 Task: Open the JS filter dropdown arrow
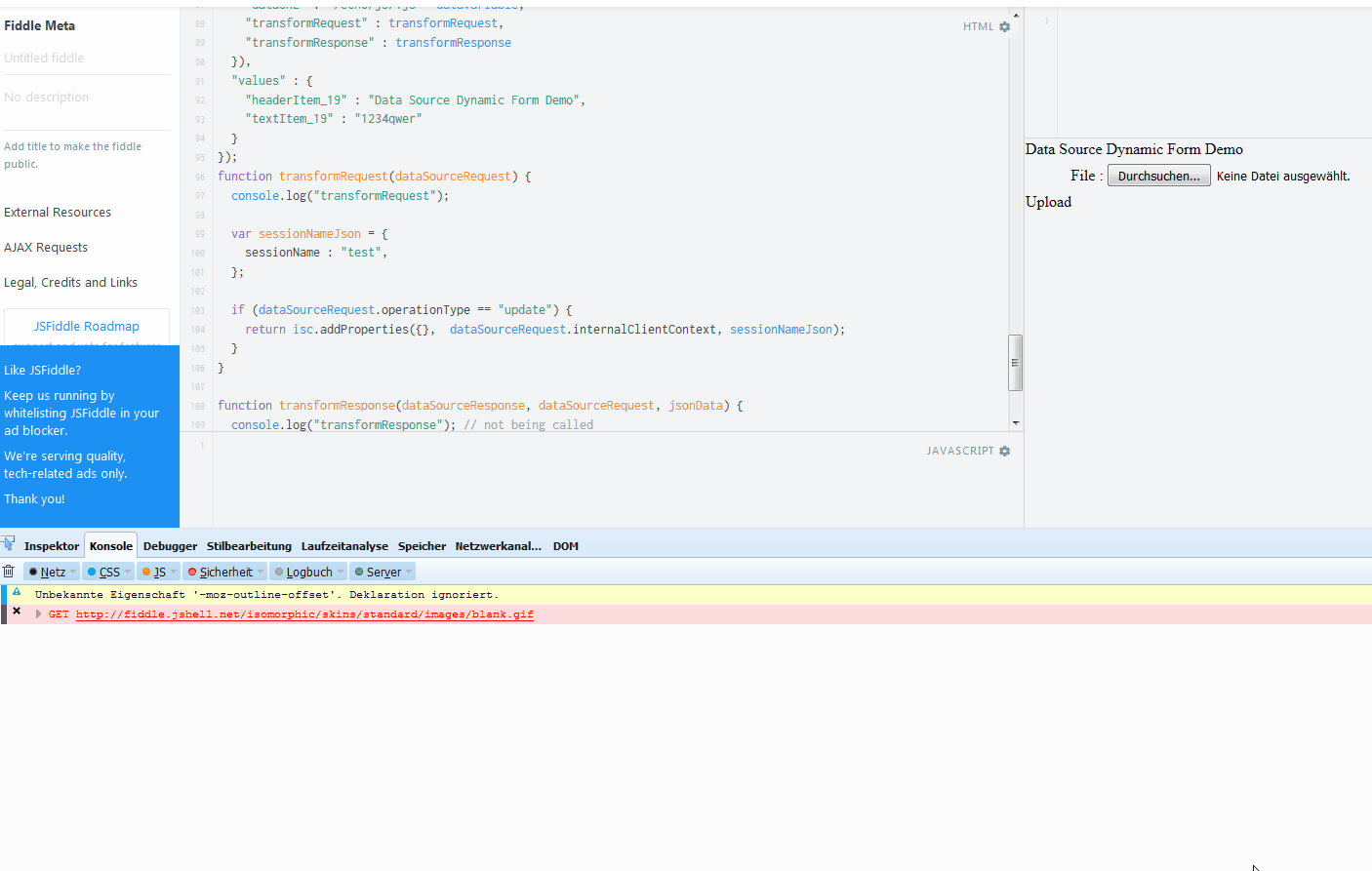point(174,573)
